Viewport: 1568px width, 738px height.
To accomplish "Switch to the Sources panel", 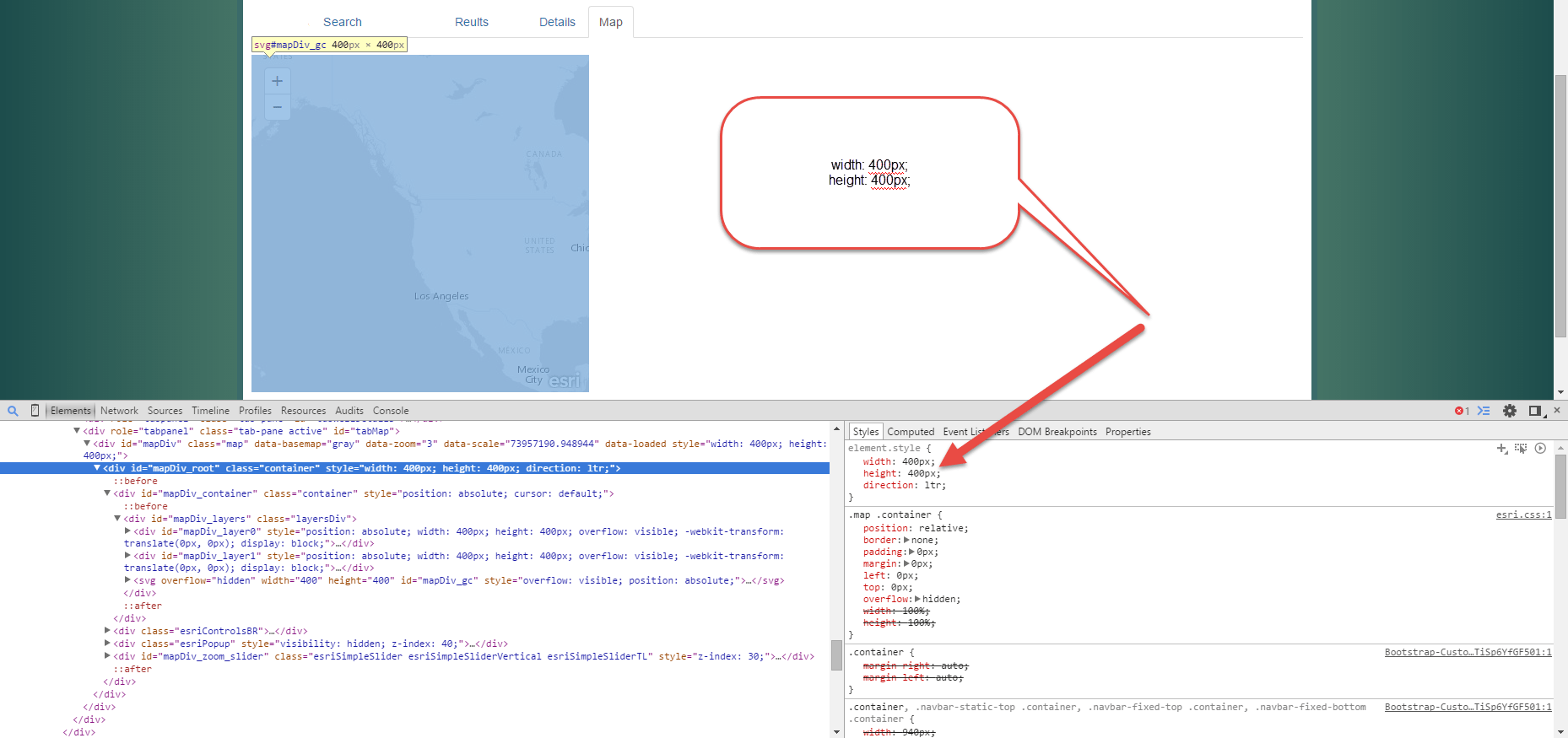I will point(165,411).
